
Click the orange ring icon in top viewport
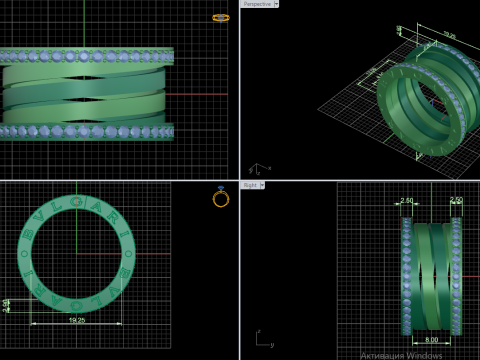point(221,18)
